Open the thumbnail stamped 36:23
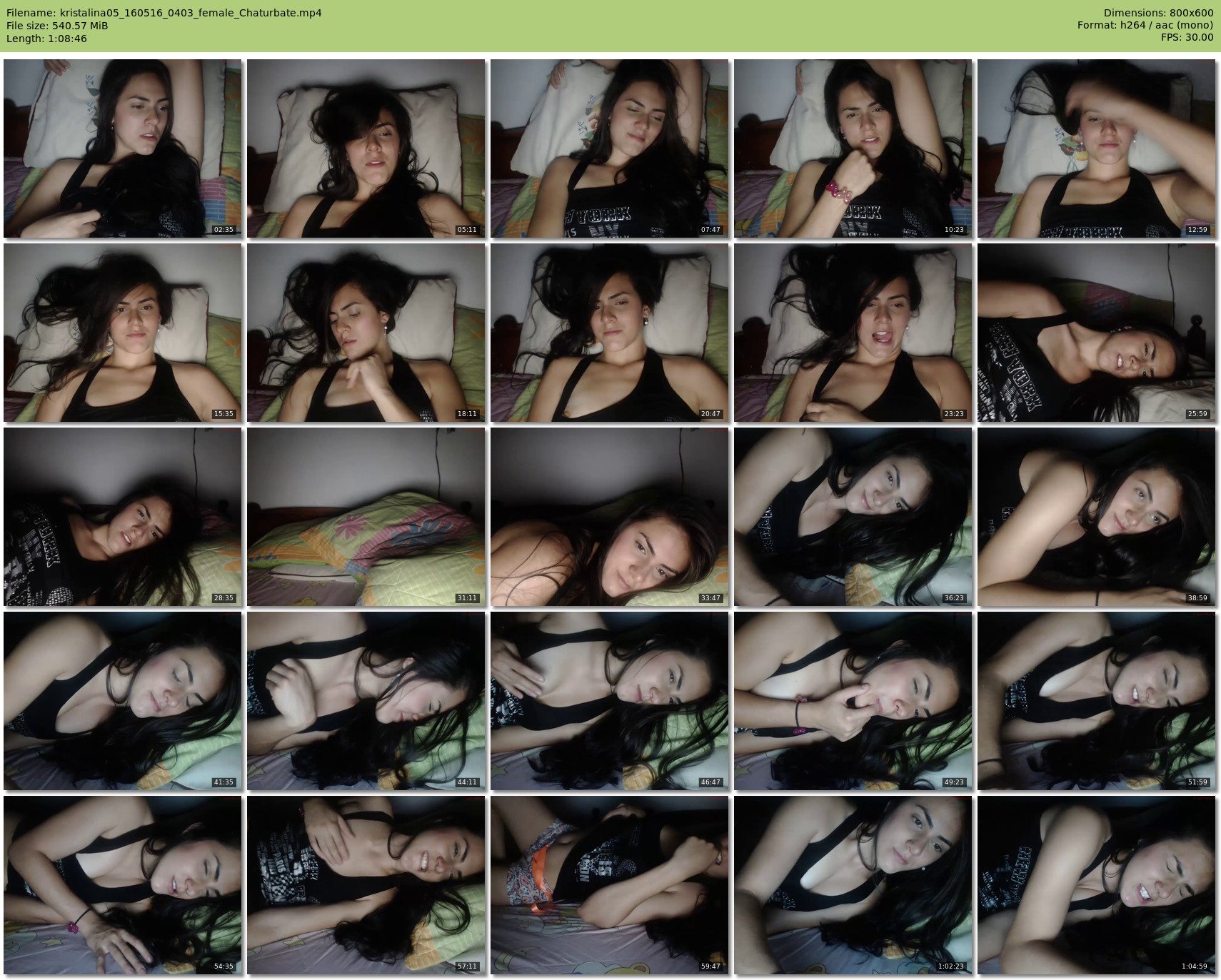Image resolution: width=1221 pixels, height=980 pixels. coord(853,517)
